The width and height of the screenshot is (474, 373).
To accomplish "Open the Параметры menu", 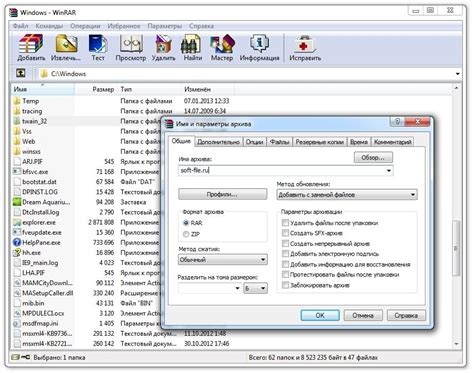I will click(x=165, y=26).
